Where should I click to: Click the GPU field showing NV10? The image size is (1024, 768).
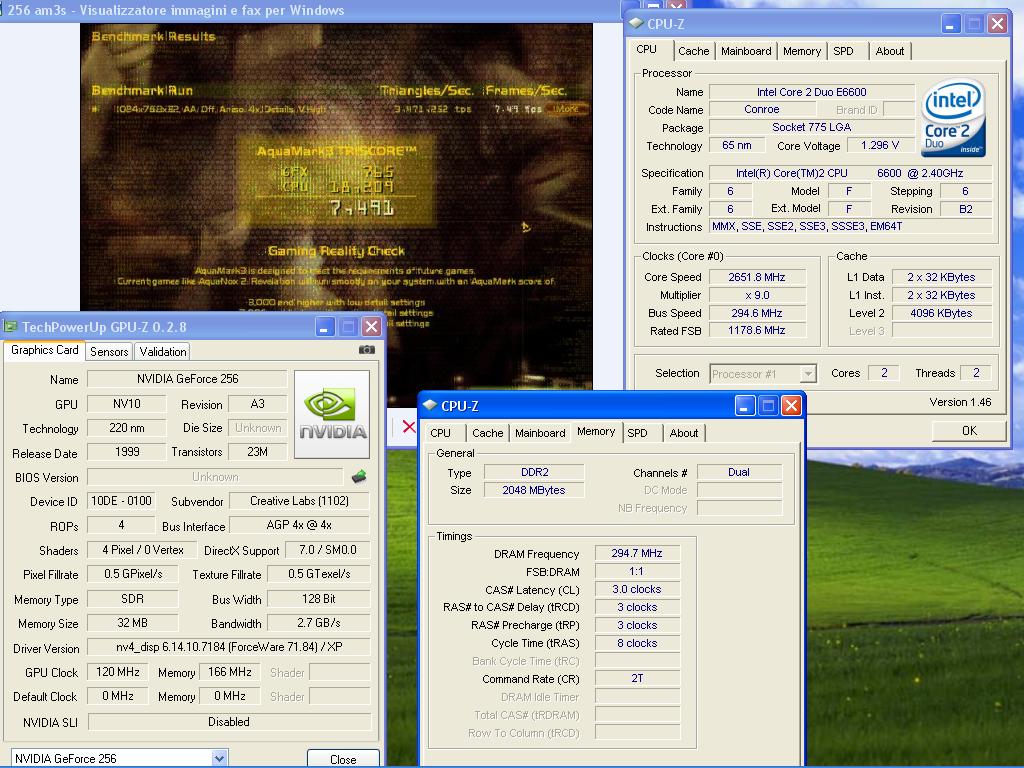click(x=127, y=404)
